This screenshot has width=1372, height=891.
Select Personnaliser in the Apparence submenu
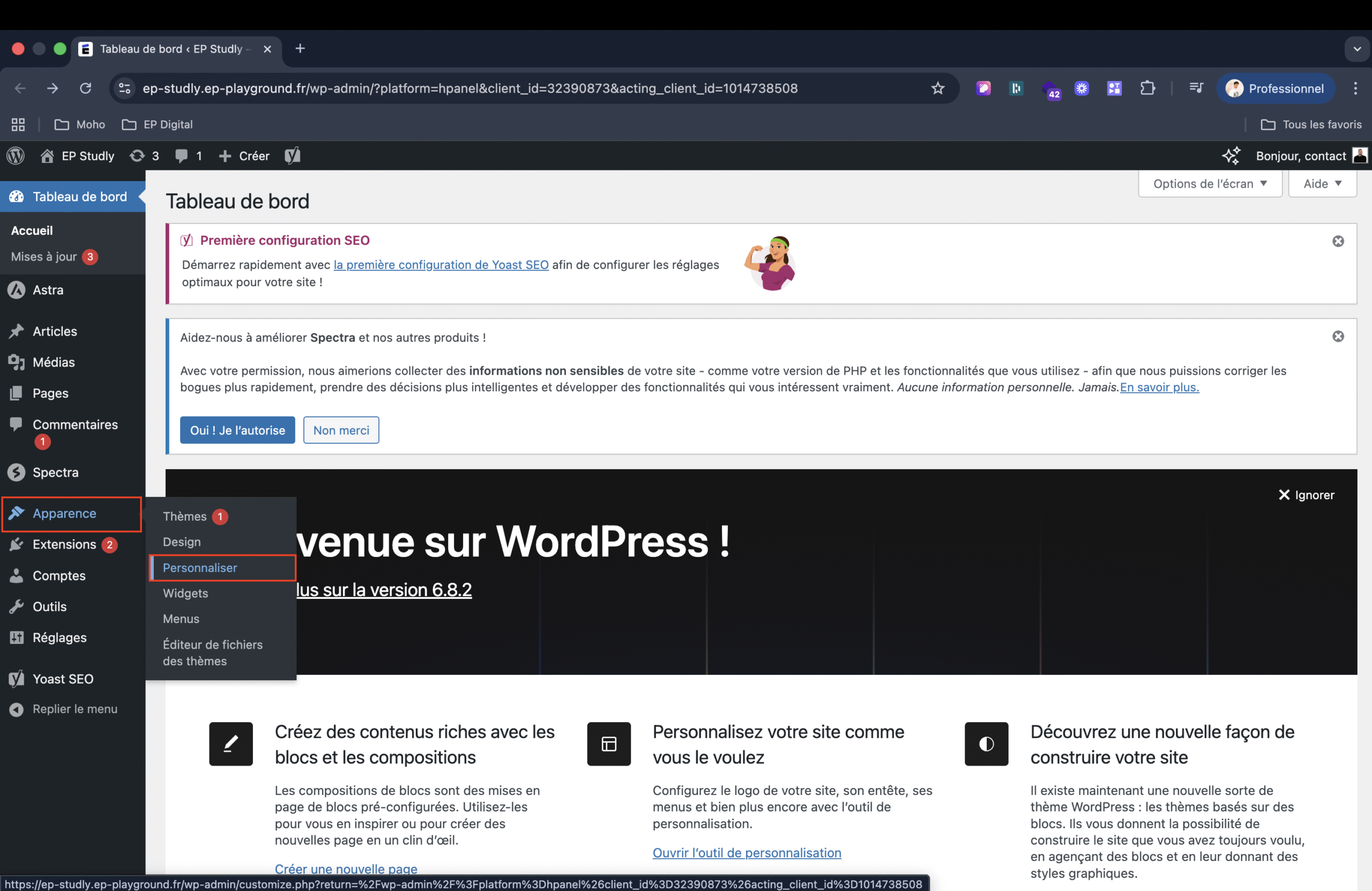click(200, 568)
